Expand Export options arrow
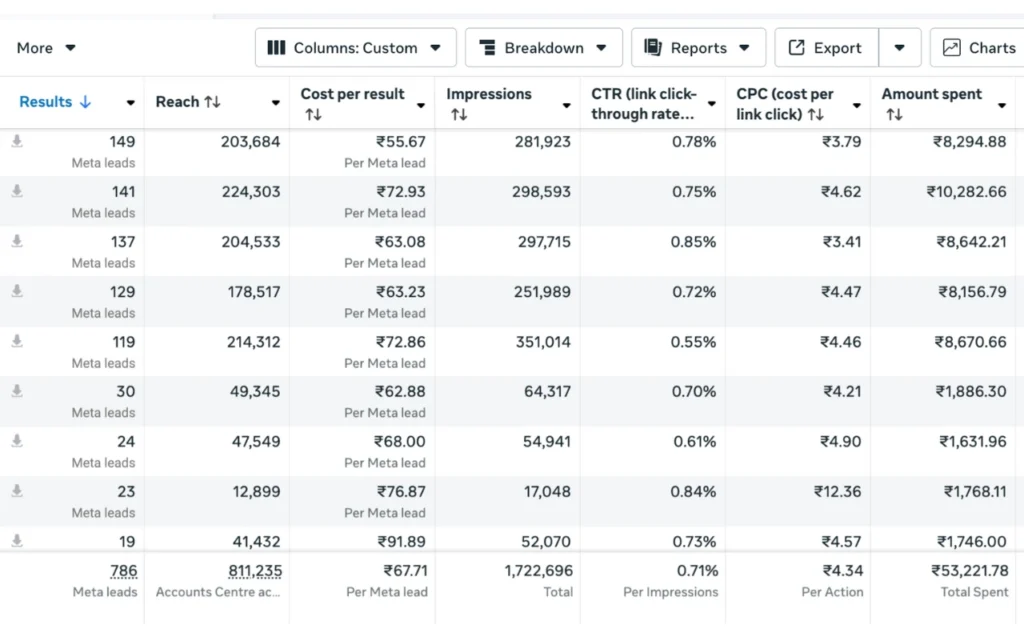1024x637 pixels. click(900, 48)
